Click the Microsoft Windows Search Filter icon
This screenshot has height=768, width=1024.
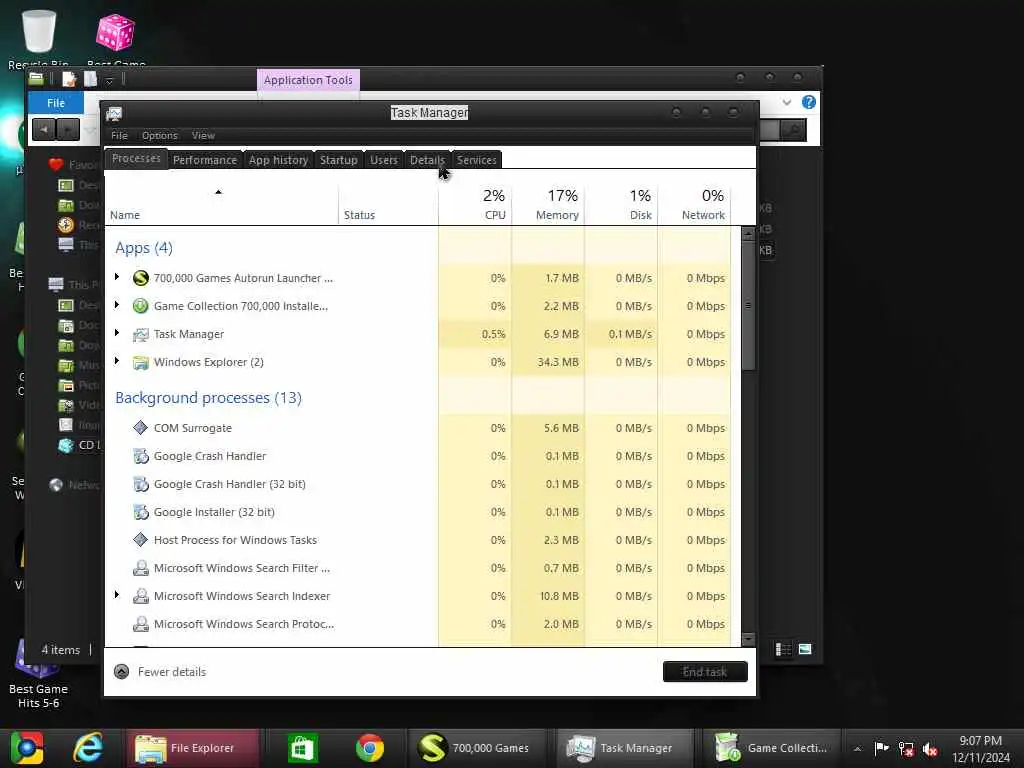tap(140, 568)
